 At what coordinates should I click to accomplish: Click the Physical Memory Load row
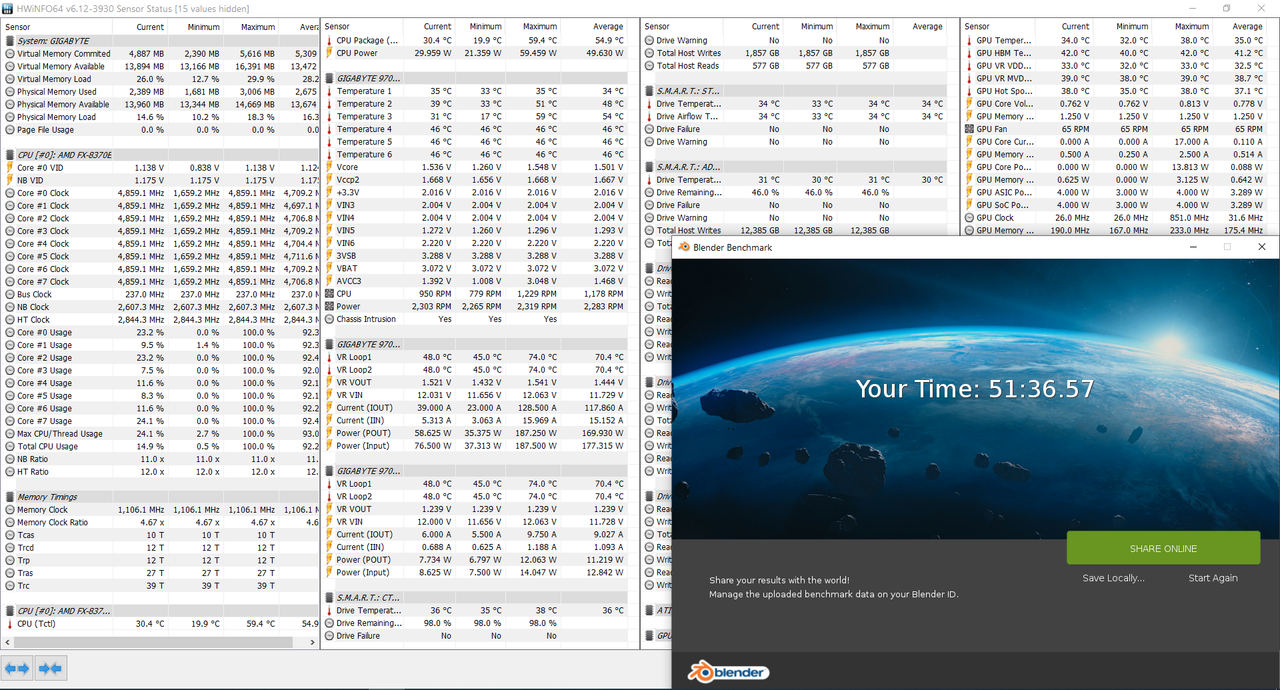(160, 117)
